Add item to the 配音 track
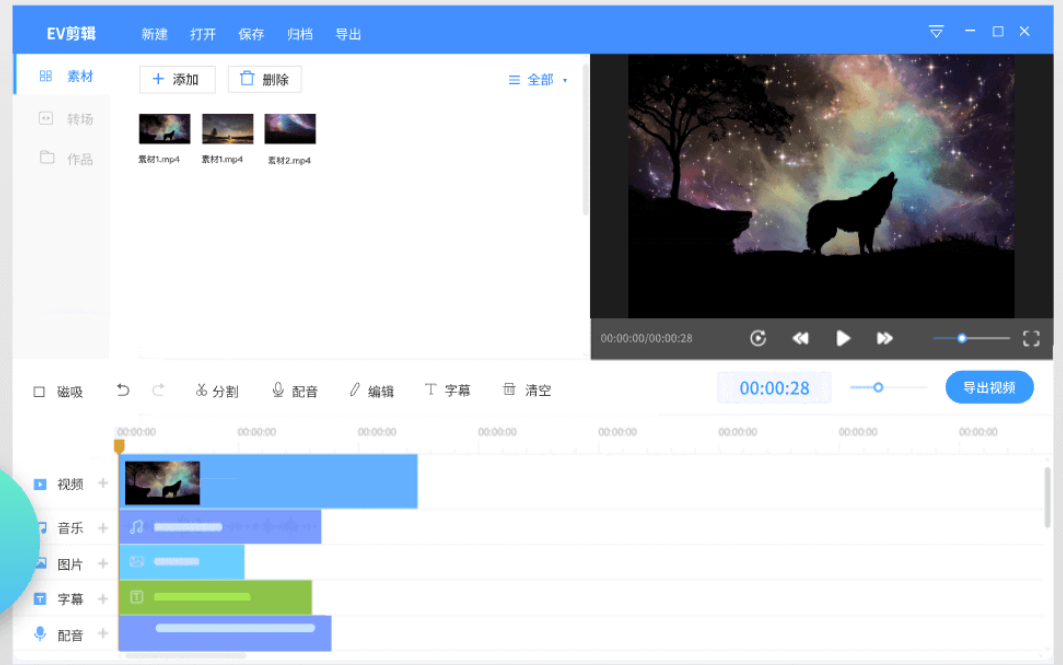This screenshot has height=665, width=1063. coord(103,633)
